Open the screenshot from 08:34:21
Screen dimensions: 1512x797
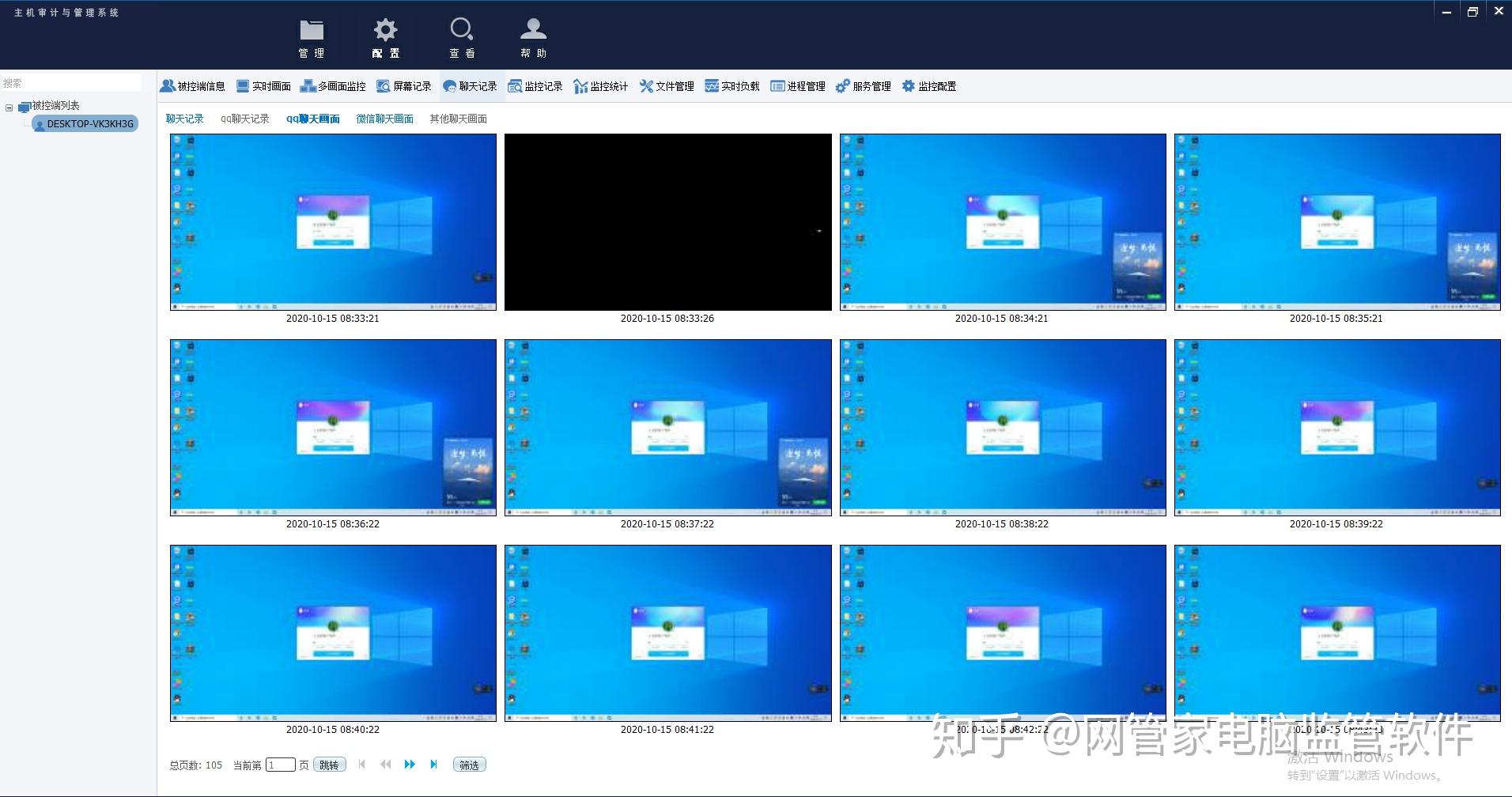tap(1003, 222)
